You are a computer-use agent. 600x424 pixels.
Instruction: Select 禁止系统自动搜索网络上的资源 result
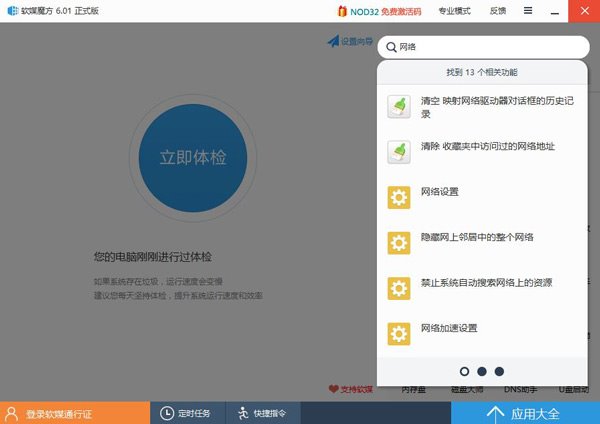486,282
